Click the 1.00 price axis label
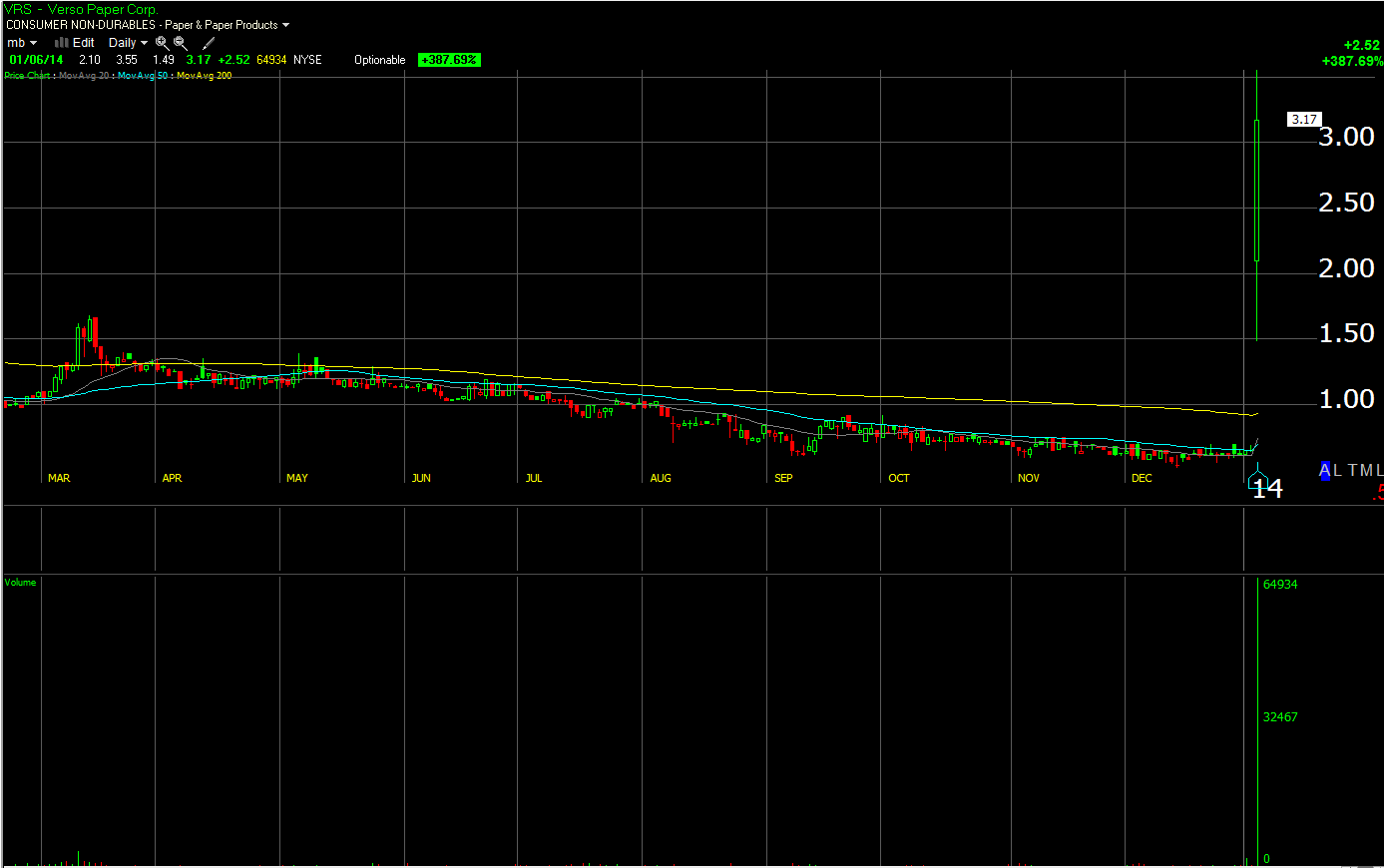 point(1346,399)
